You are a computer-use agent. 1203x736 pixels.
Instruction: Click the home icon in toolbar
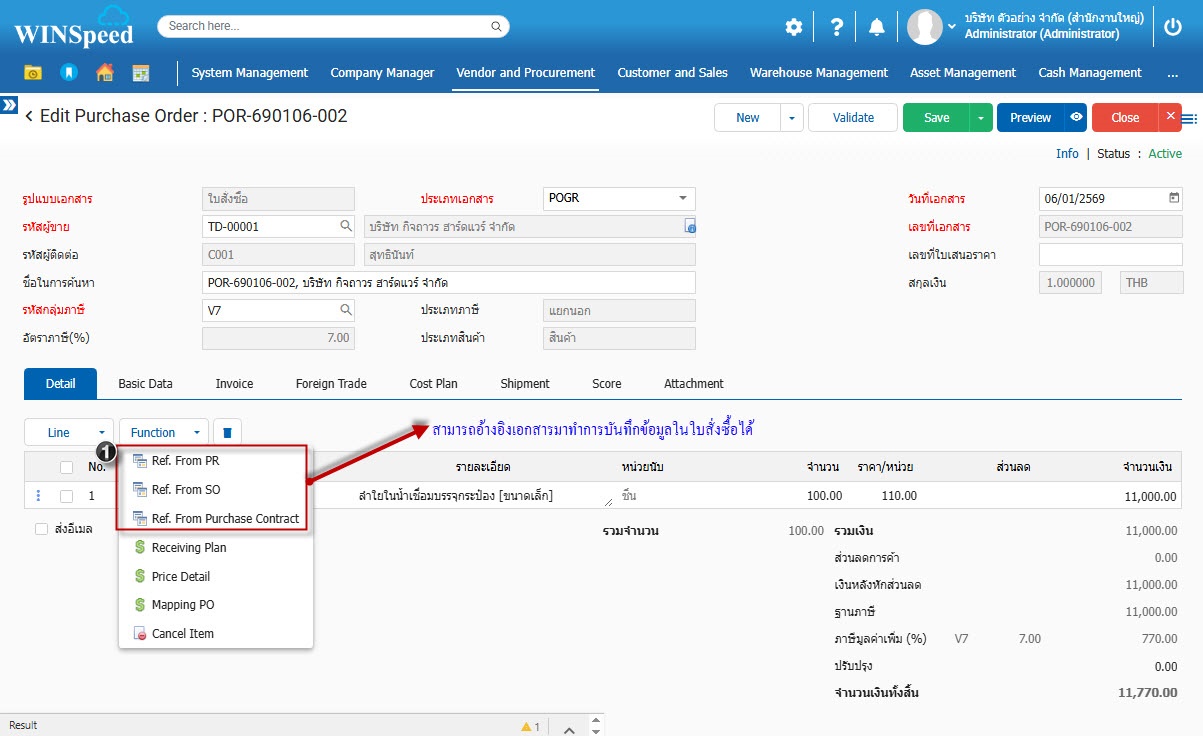click(x=104, y=72)
